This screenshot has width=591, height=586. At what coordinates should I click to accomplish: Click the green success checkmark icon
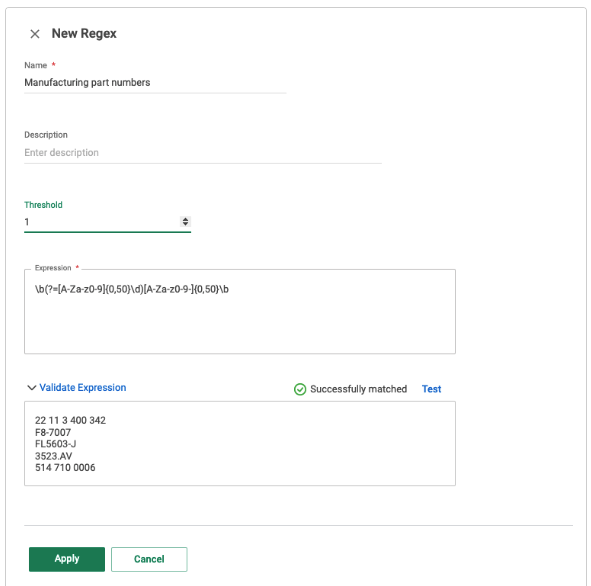click(300, 389)
